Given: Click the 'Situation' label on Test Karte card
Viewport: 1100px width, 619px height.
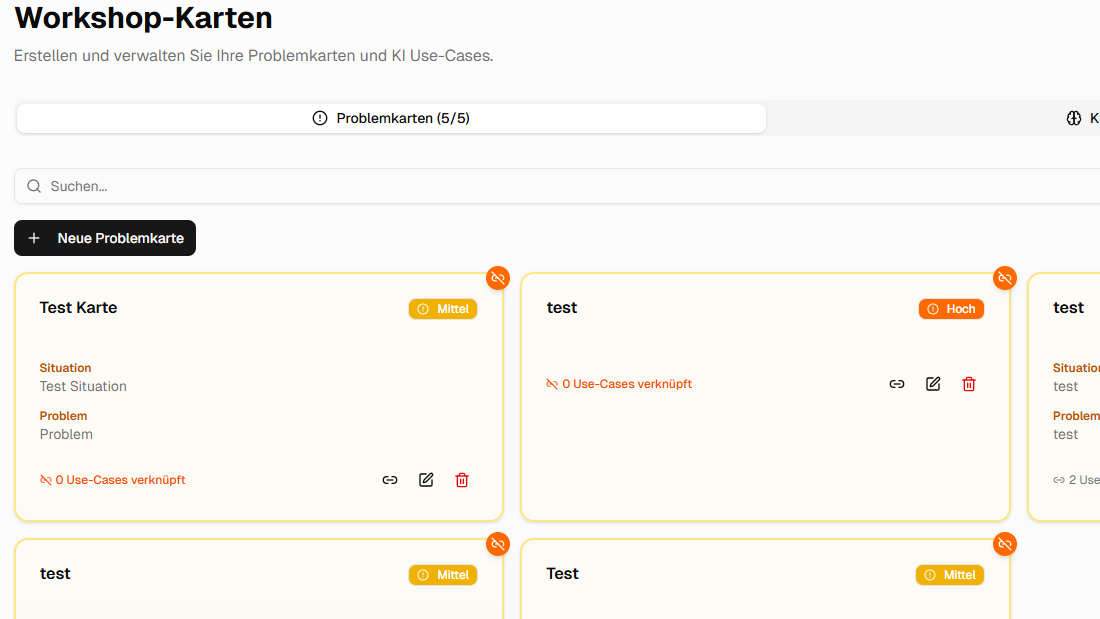Looking at the screenshot, I should 65,368.
